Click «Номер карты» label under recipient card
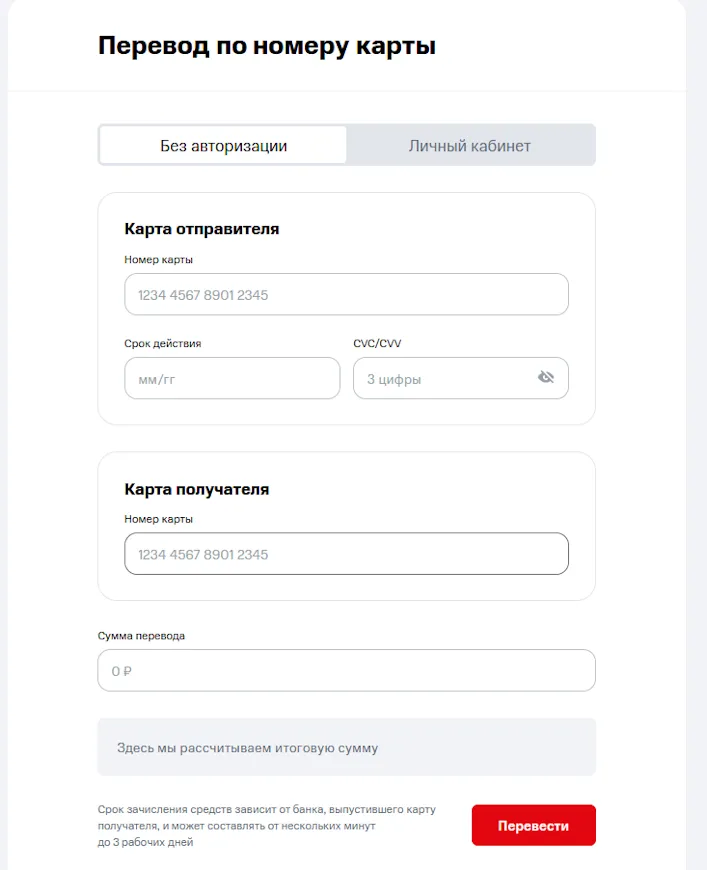 158,519
